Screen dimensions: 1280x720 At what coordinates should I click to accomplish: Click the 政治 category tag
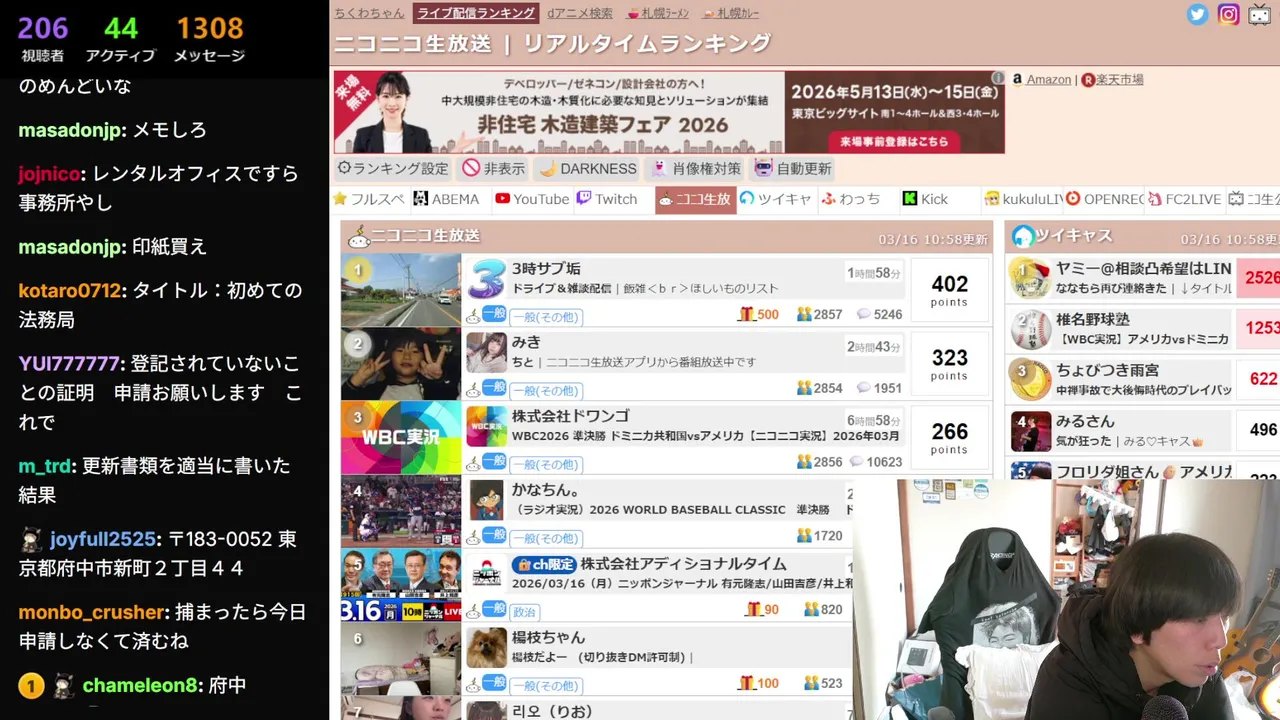tap(524, 611)
